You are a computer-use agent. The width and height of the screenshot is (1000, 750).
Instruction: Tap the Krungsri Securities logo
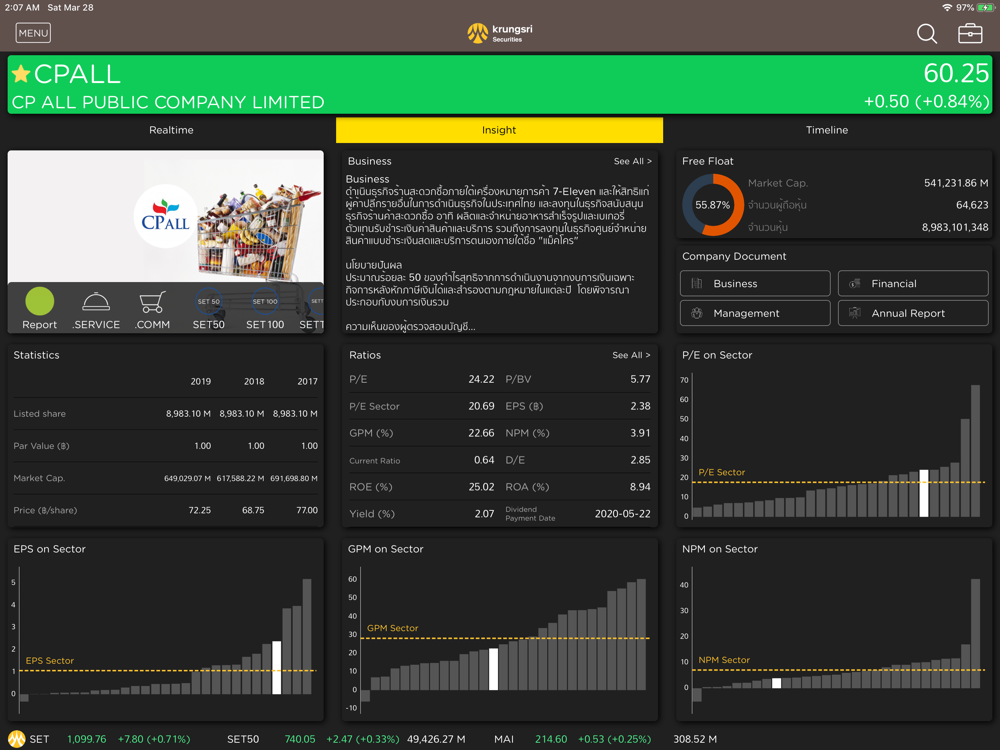tap(499, 33)
